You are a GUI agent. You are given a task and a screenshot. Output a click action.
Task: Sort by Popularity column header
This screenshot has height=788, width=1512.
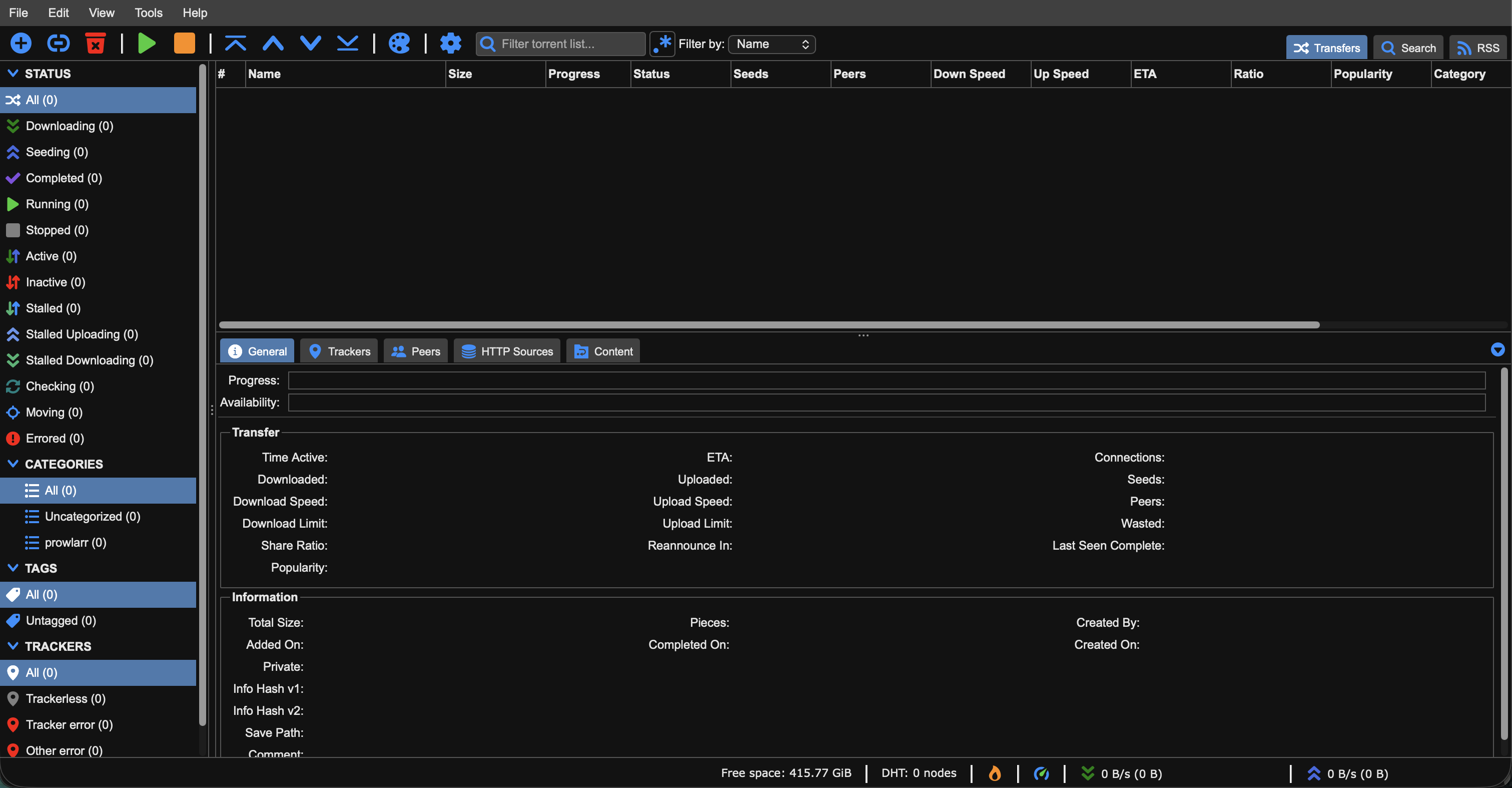coord(1381,74)
